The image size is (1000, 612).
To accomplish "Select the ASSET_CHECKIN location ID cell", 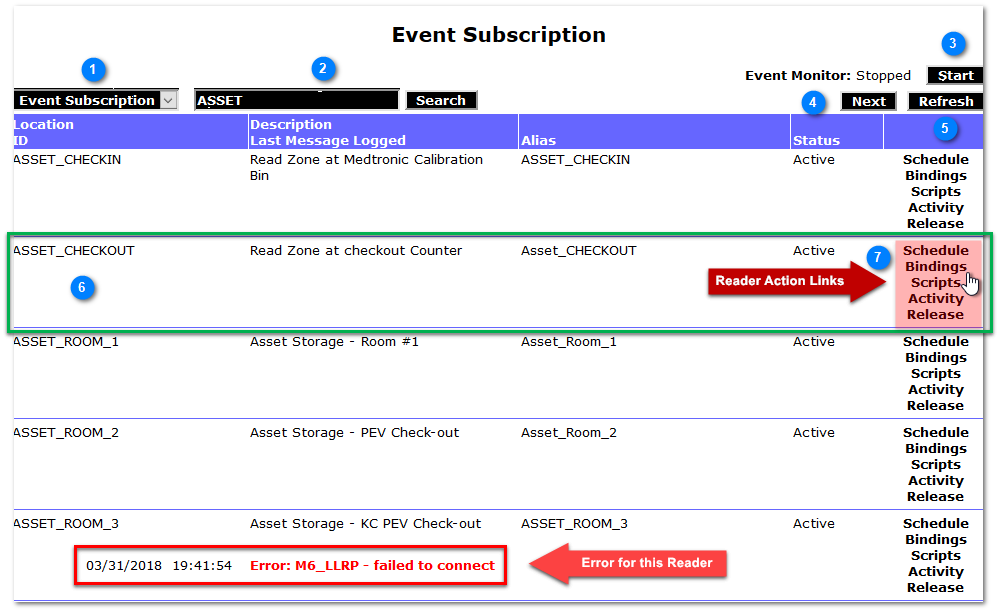I will click(x=68, y=159).
